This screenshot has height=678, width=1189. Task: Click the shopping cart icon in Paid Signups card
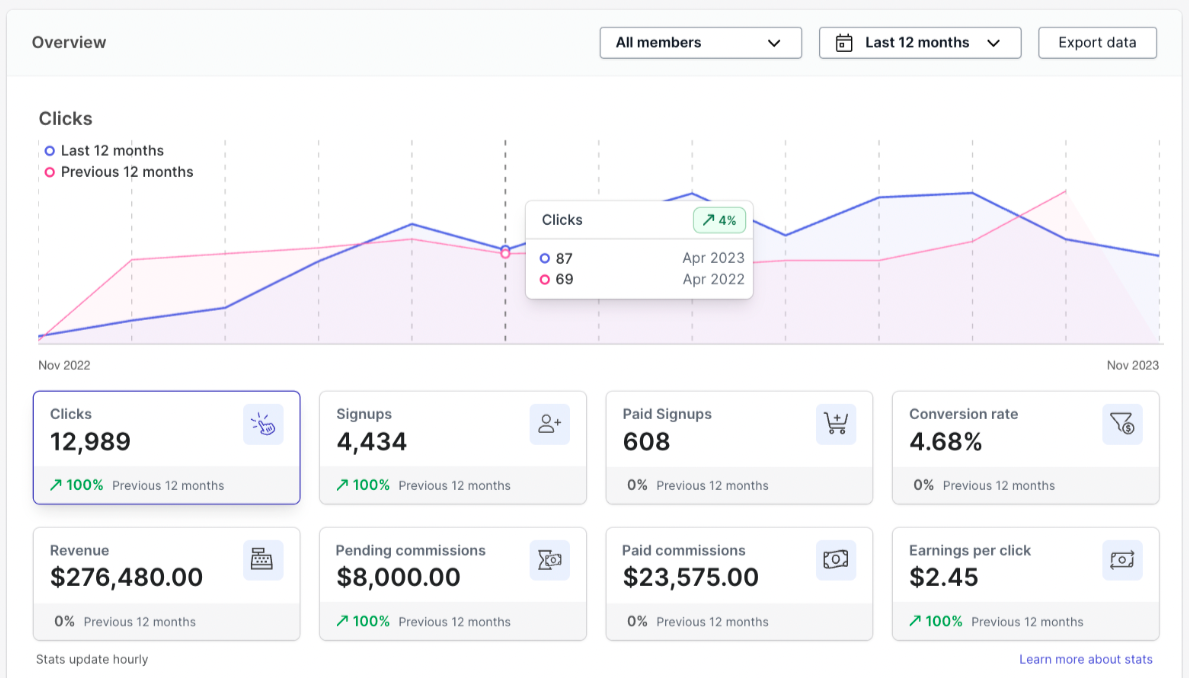(x=836, y=425)
